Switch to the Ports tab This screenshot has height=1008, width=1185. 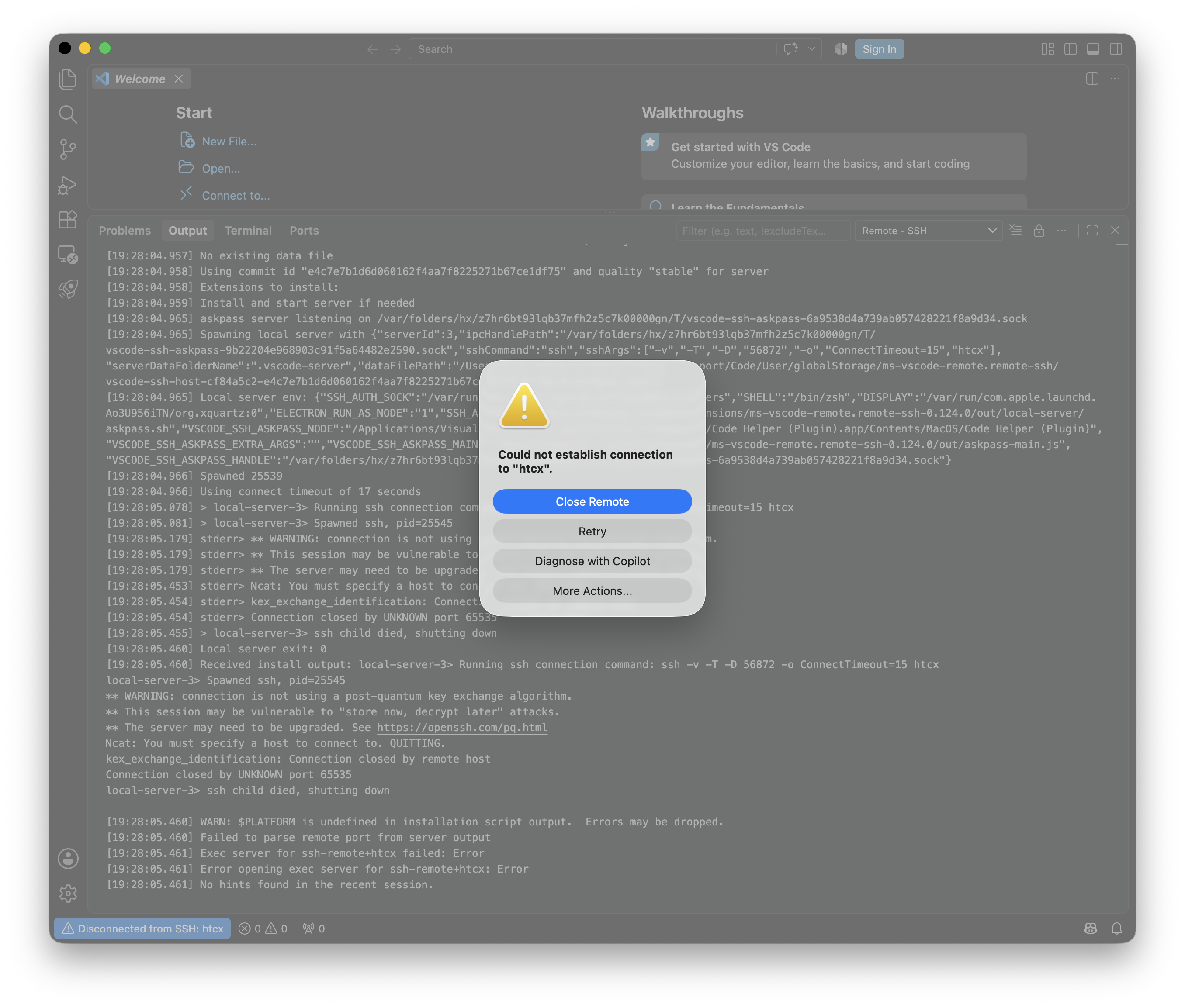(x=304, y=231)
